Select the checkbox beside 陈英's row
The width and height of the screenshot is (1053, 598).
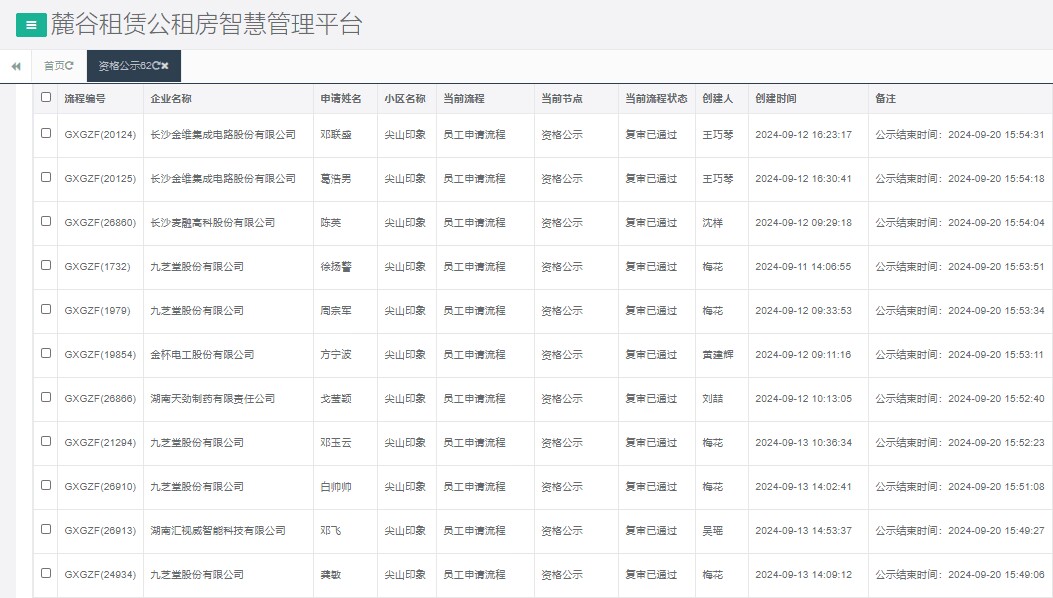pos(45,222)
